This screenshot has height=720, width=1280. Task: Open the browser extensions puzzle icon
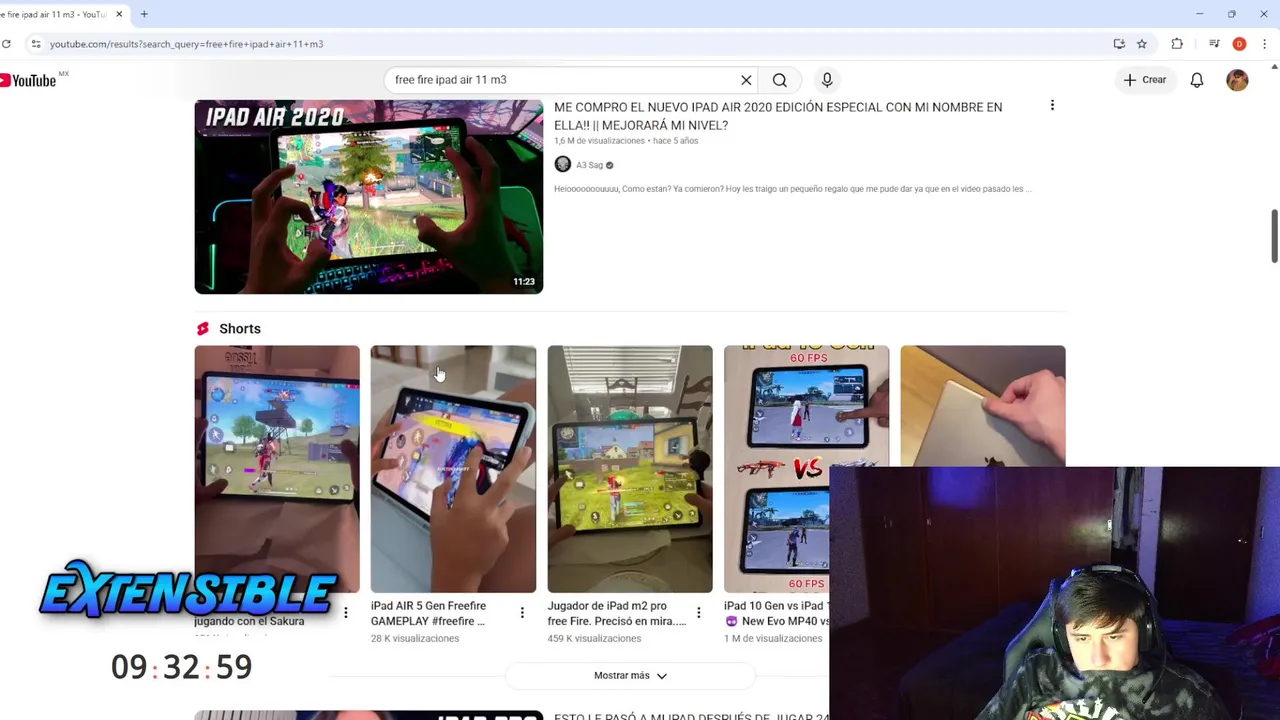[1177, 44]
